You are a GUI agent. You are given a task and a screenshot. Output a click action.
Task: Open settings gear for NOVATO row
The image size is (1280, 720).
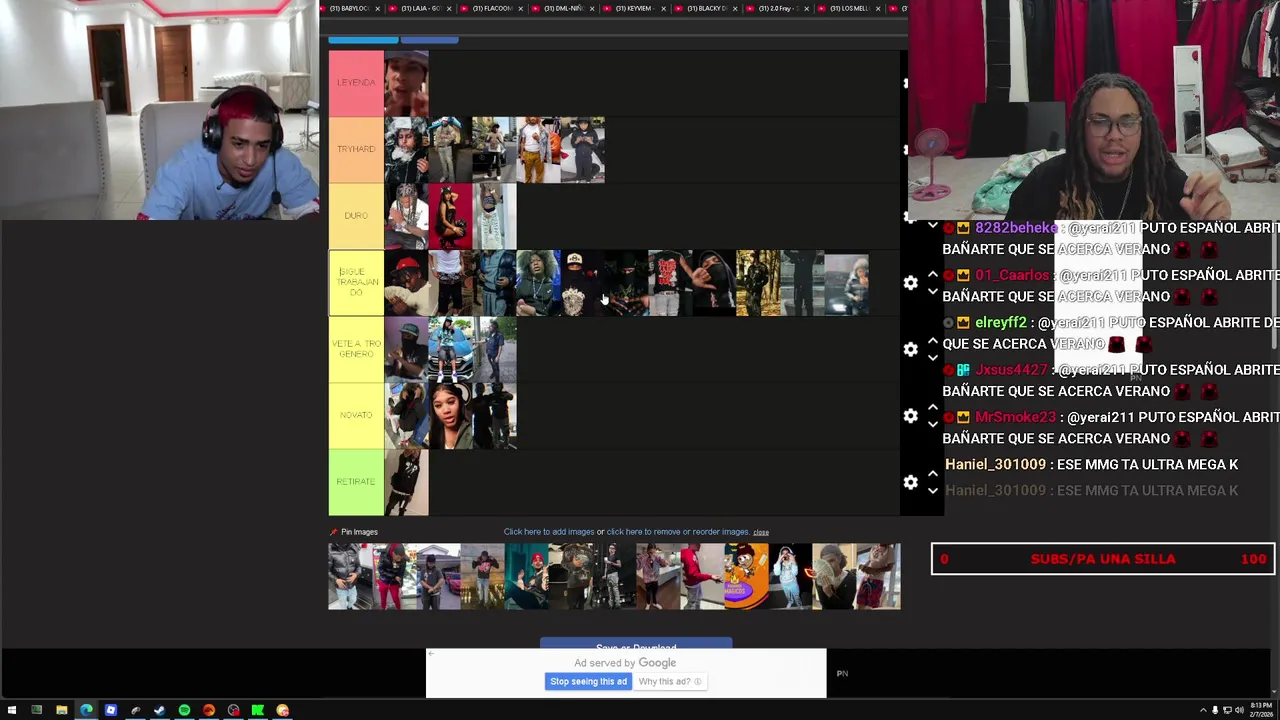pos(910,416)
